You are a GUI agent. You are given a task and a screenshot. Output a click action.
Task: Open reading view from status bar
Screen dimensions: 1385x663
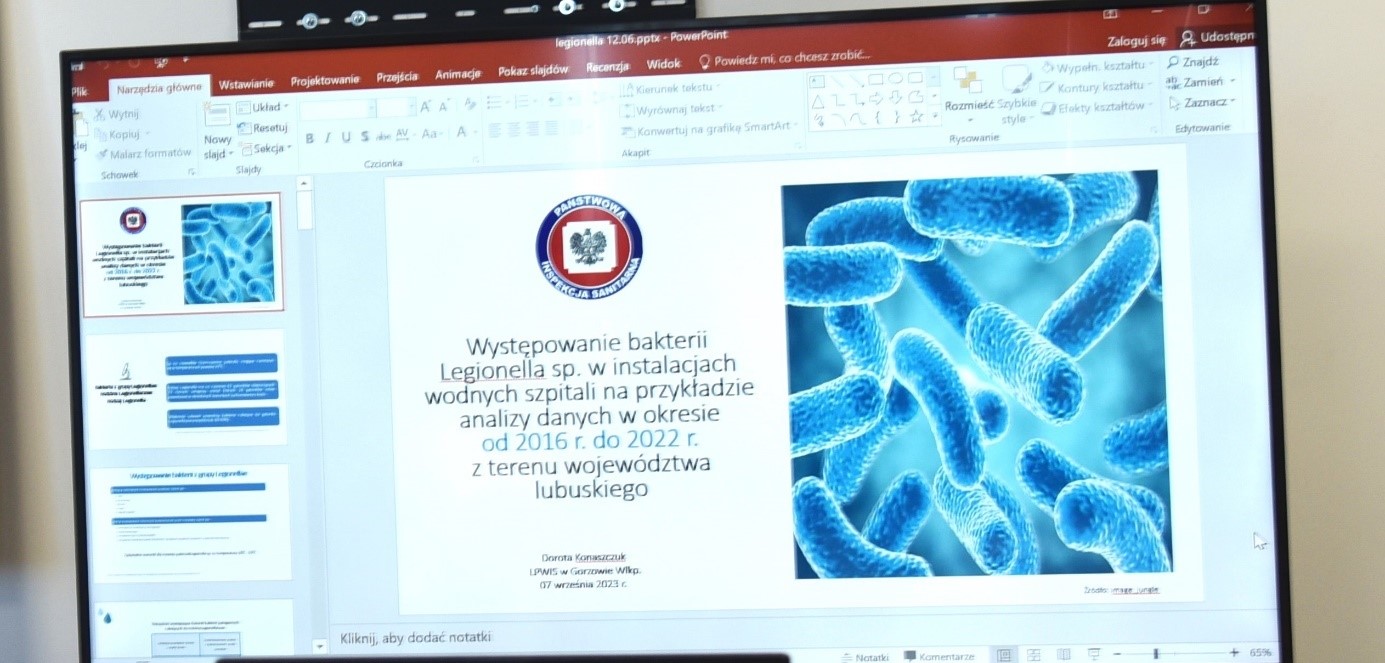1064,655
